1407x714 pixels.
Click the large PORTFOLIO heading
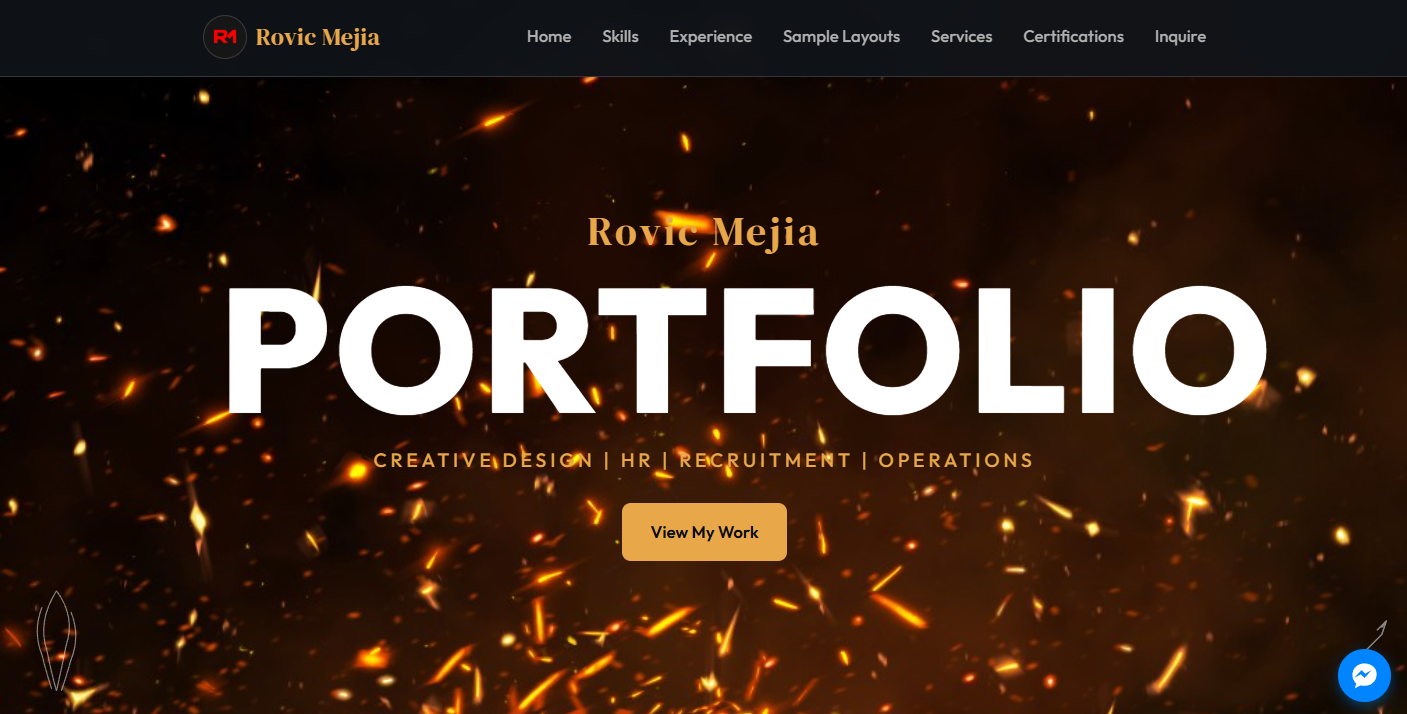tap(745, 351)
